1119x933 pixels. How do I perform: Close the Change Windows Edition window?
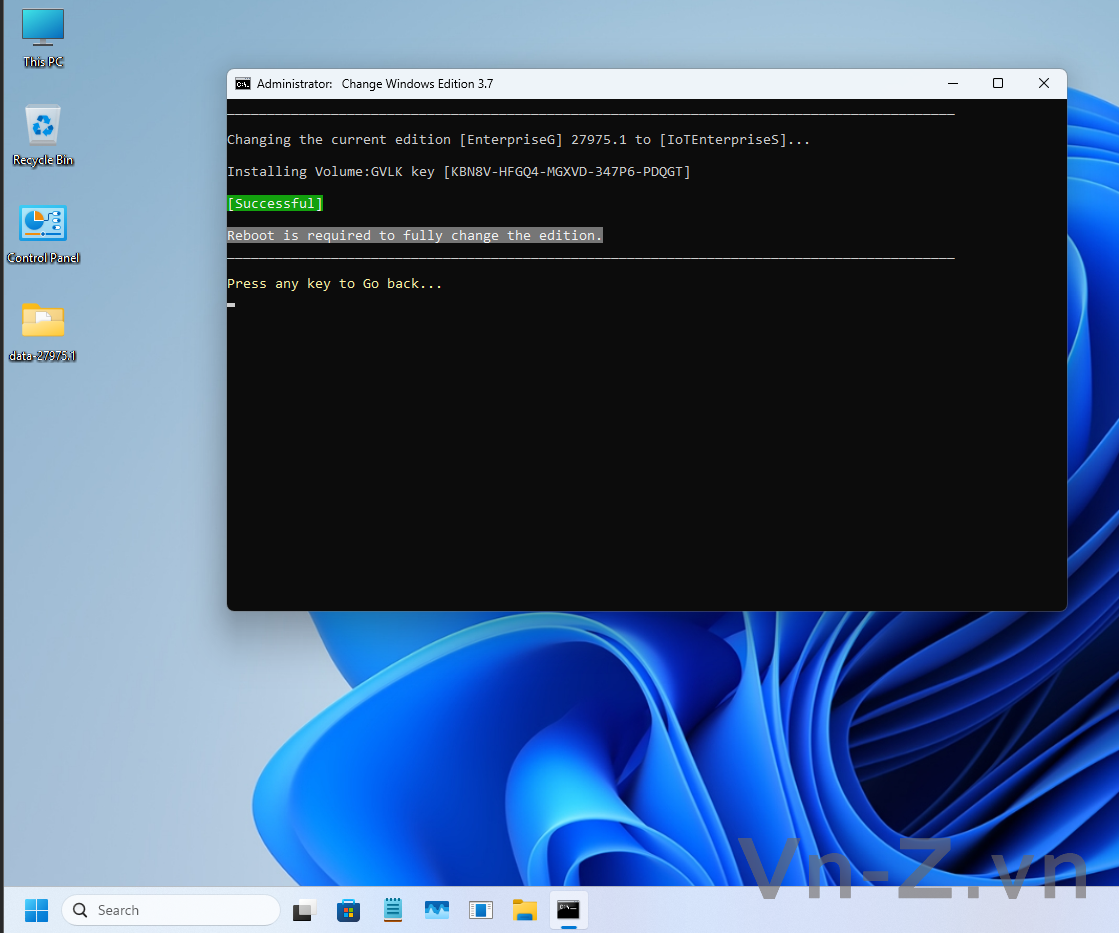pyautogui.click(x=1043, y=84)
